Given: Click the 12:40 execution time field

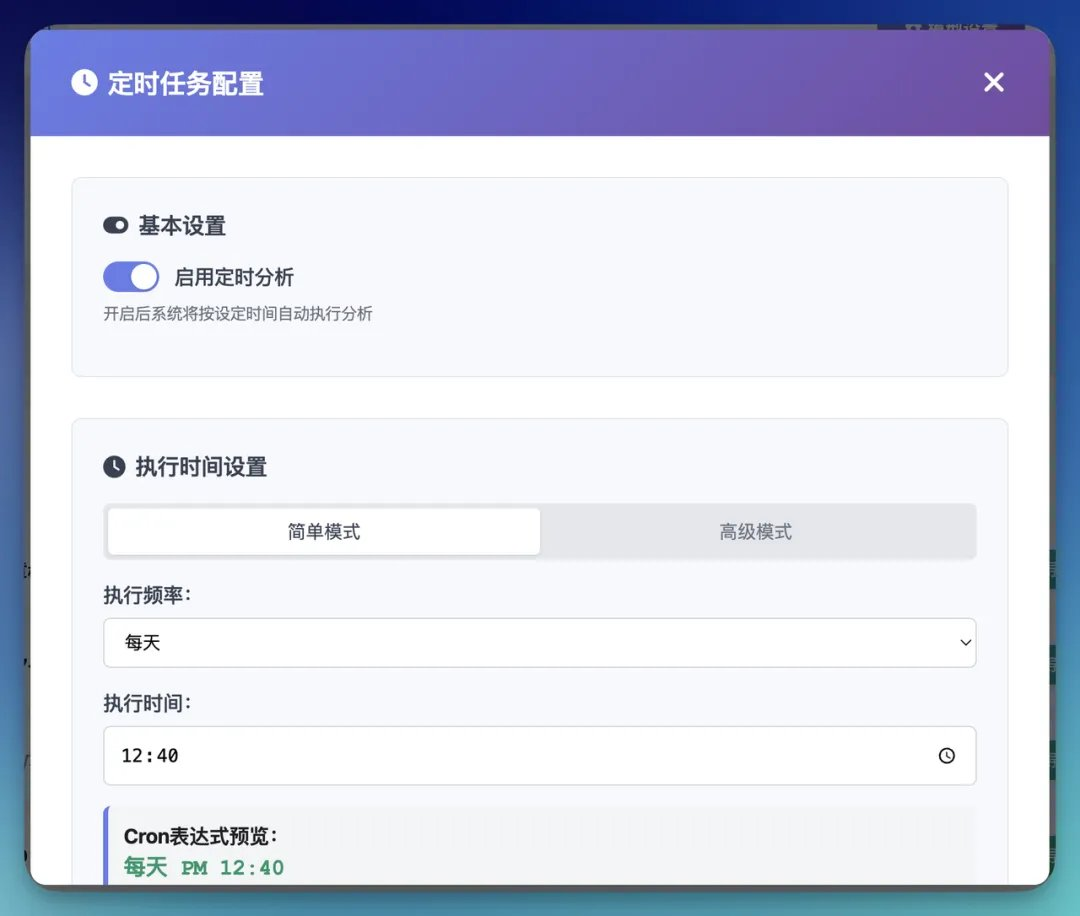Looking at the screenshot, I should point(540,756).
